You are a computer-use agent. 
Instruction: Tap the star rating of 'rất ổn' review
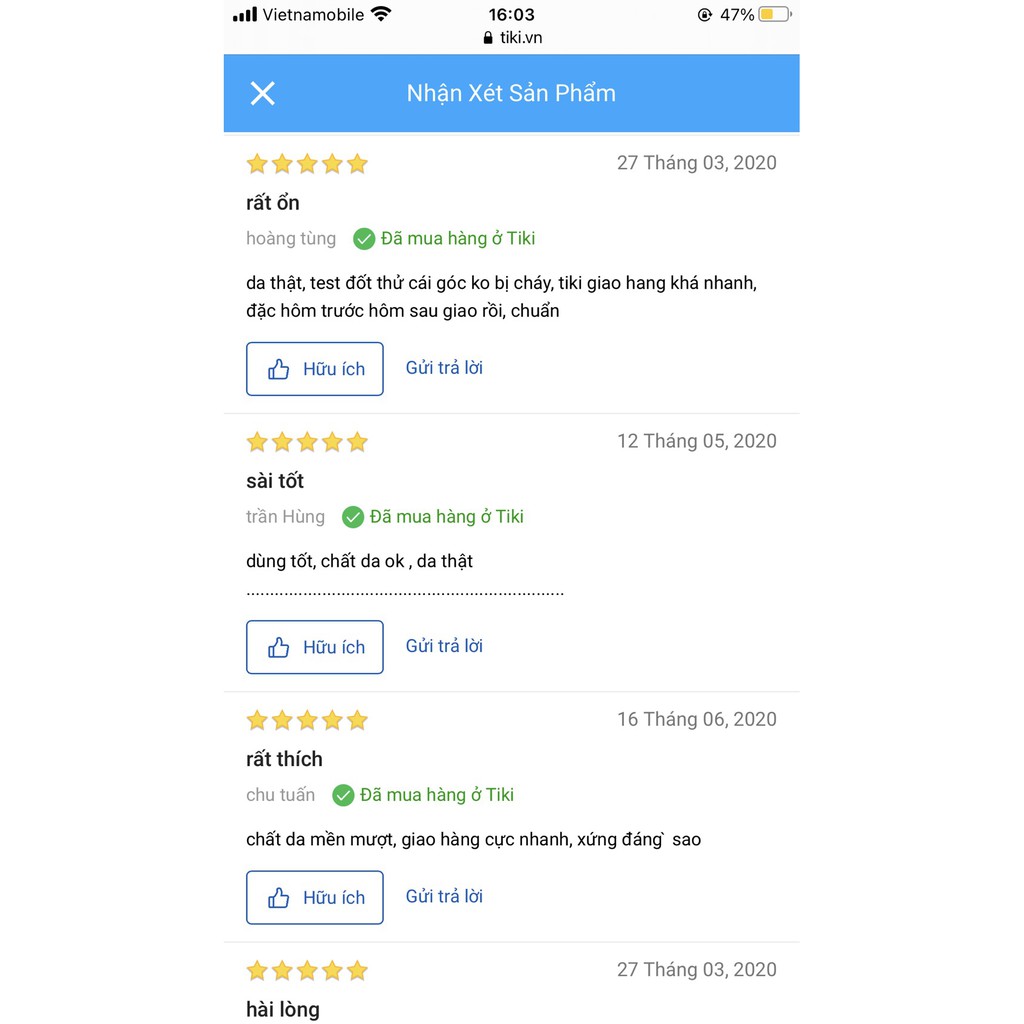[x=307, y=163]
